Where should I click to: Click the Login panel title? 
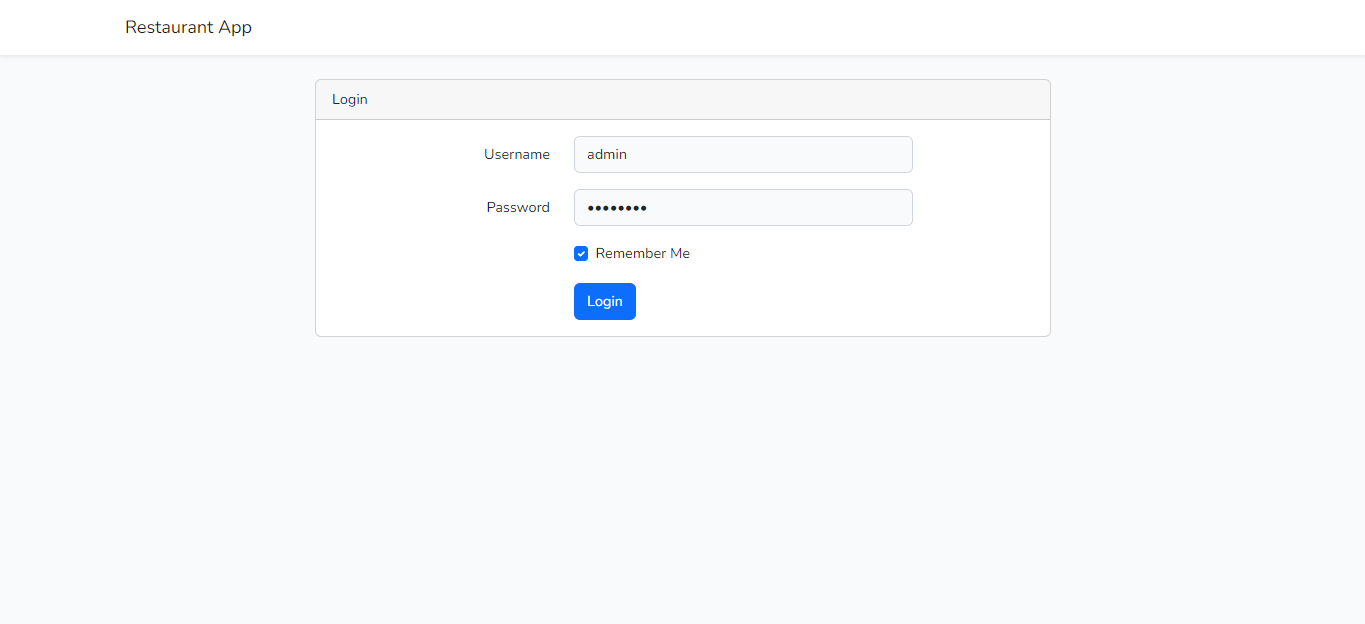[349, 99]
